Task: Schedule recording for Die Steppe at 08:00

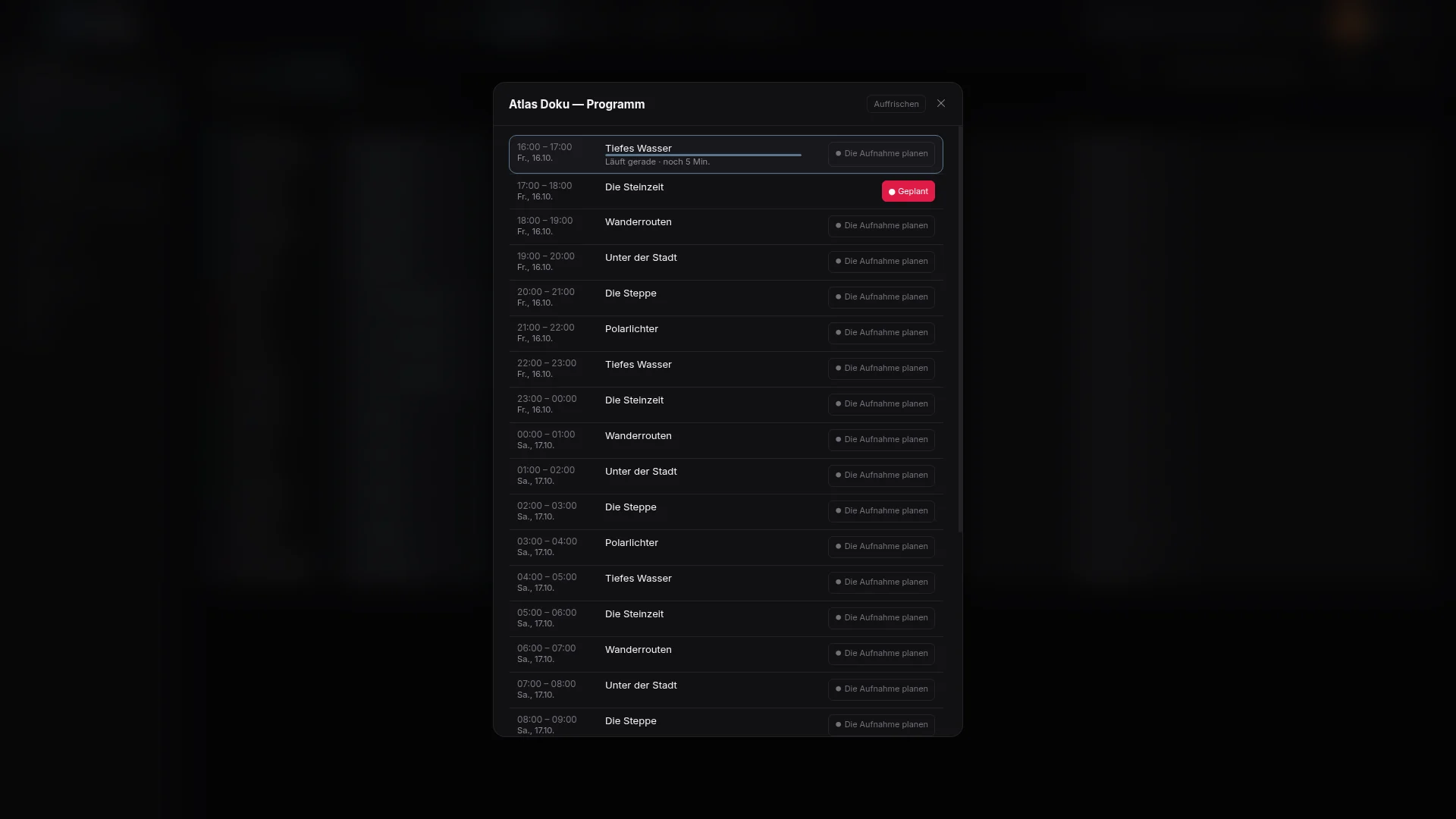Action: [x=881, y=725]
